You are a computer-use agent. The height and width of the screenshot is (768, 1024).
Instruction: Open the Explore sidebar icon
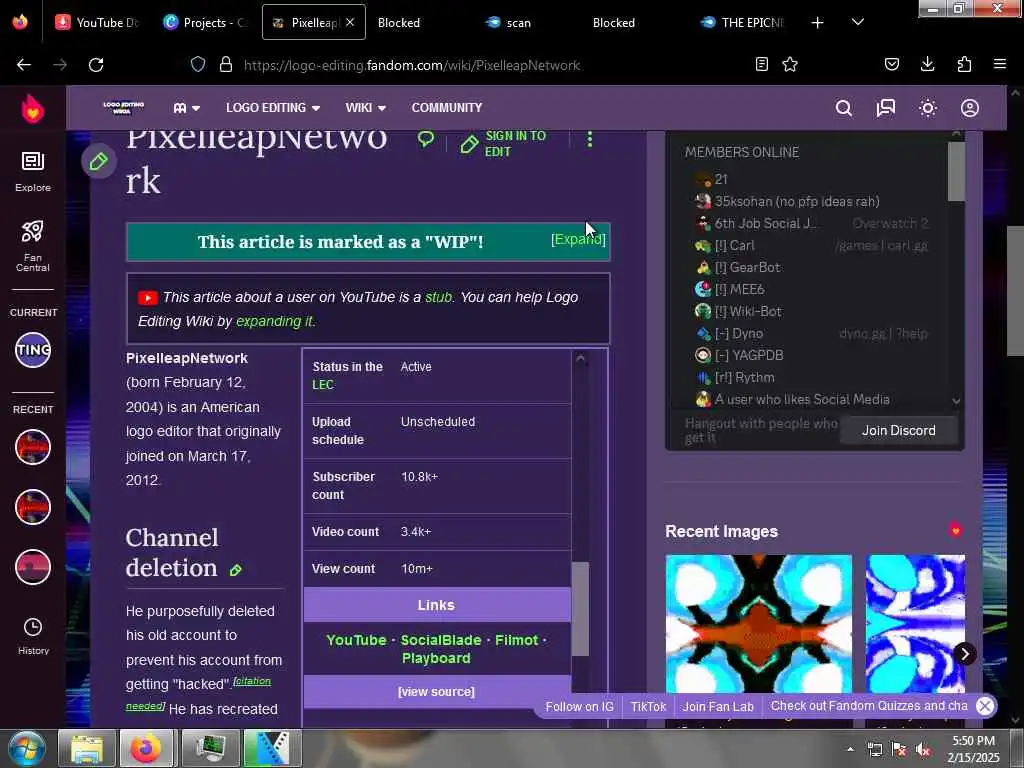[33, 171]
